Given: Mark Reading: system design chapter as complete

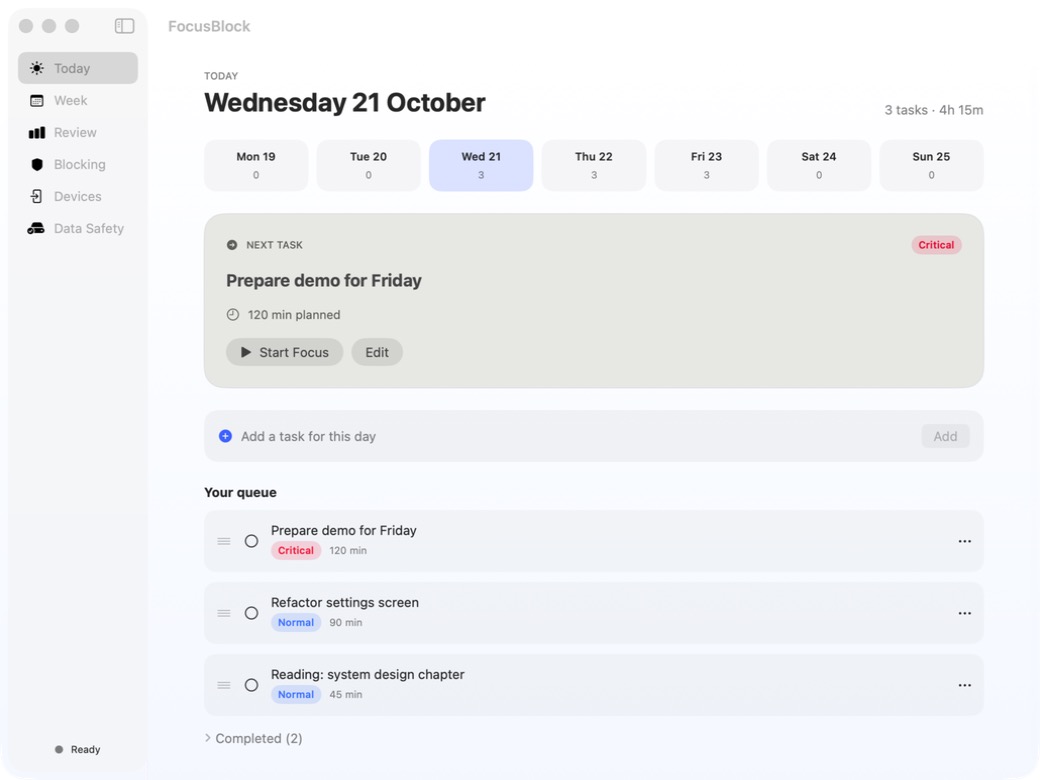Looking at the screenshot, I should [x=251, y=685].
